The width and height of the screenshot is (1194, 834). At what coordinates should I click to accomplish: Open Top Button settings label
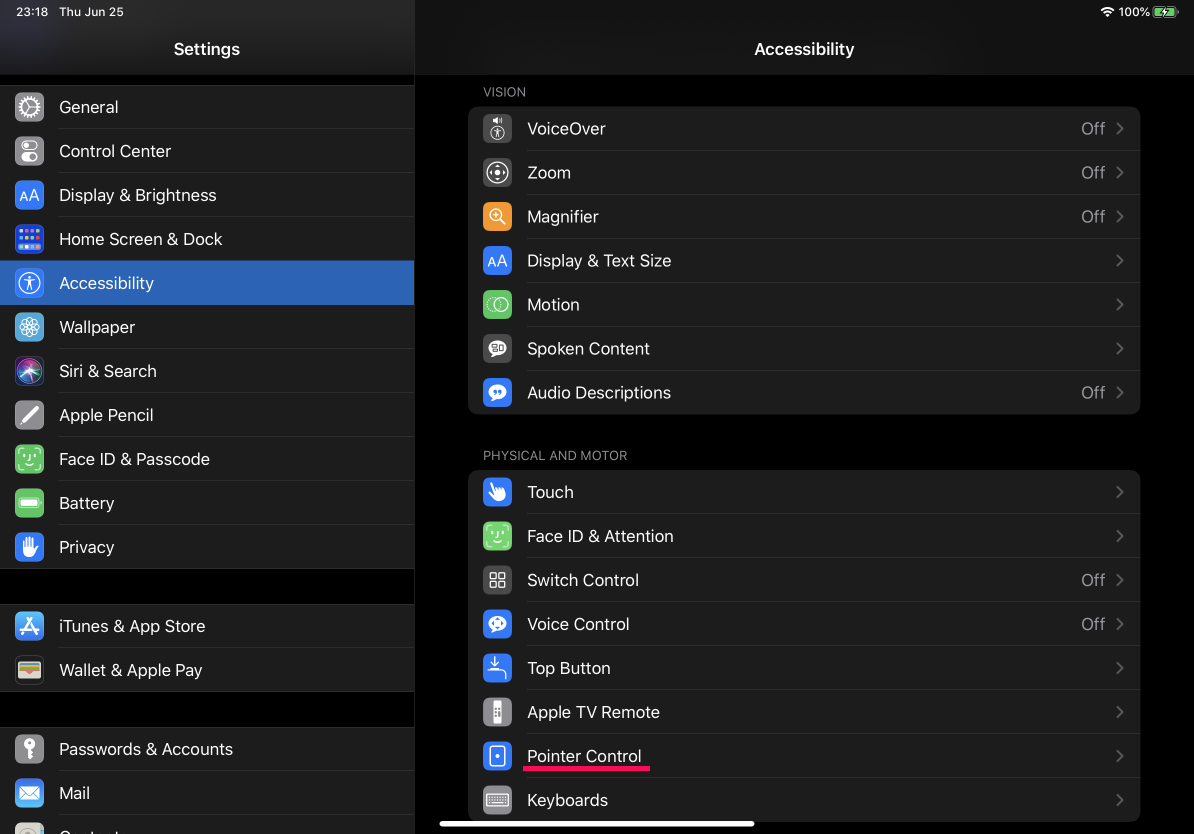[569, 669]
